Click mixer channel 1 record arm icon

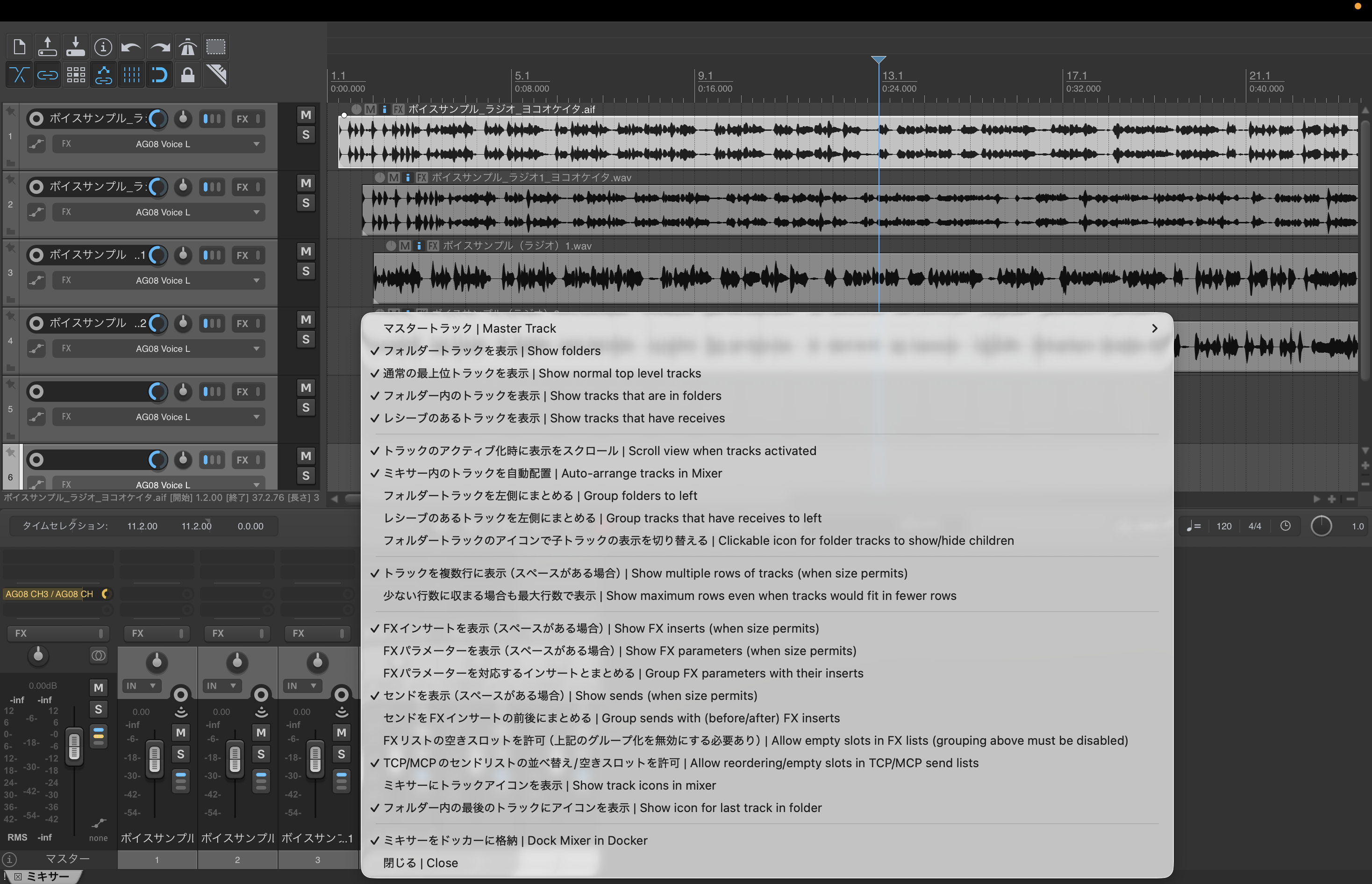click(181, 695)
